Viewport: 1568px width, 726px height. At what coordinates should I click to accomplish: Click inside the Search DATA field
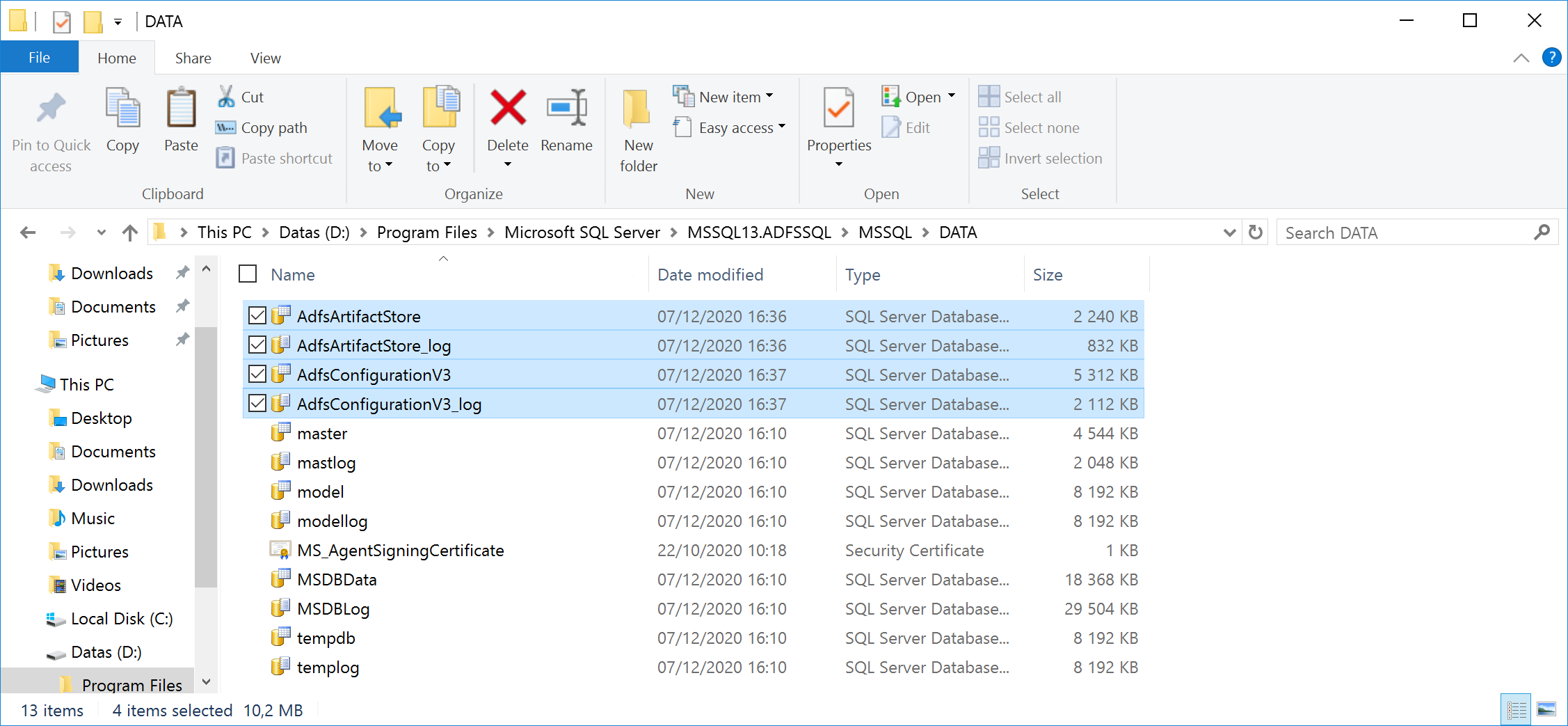click(x=1391, y=232)
